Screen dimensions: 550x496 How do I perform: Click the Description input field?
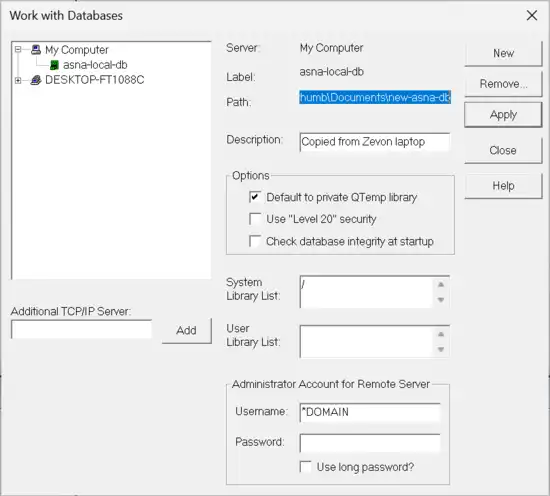tap(375, 142)
